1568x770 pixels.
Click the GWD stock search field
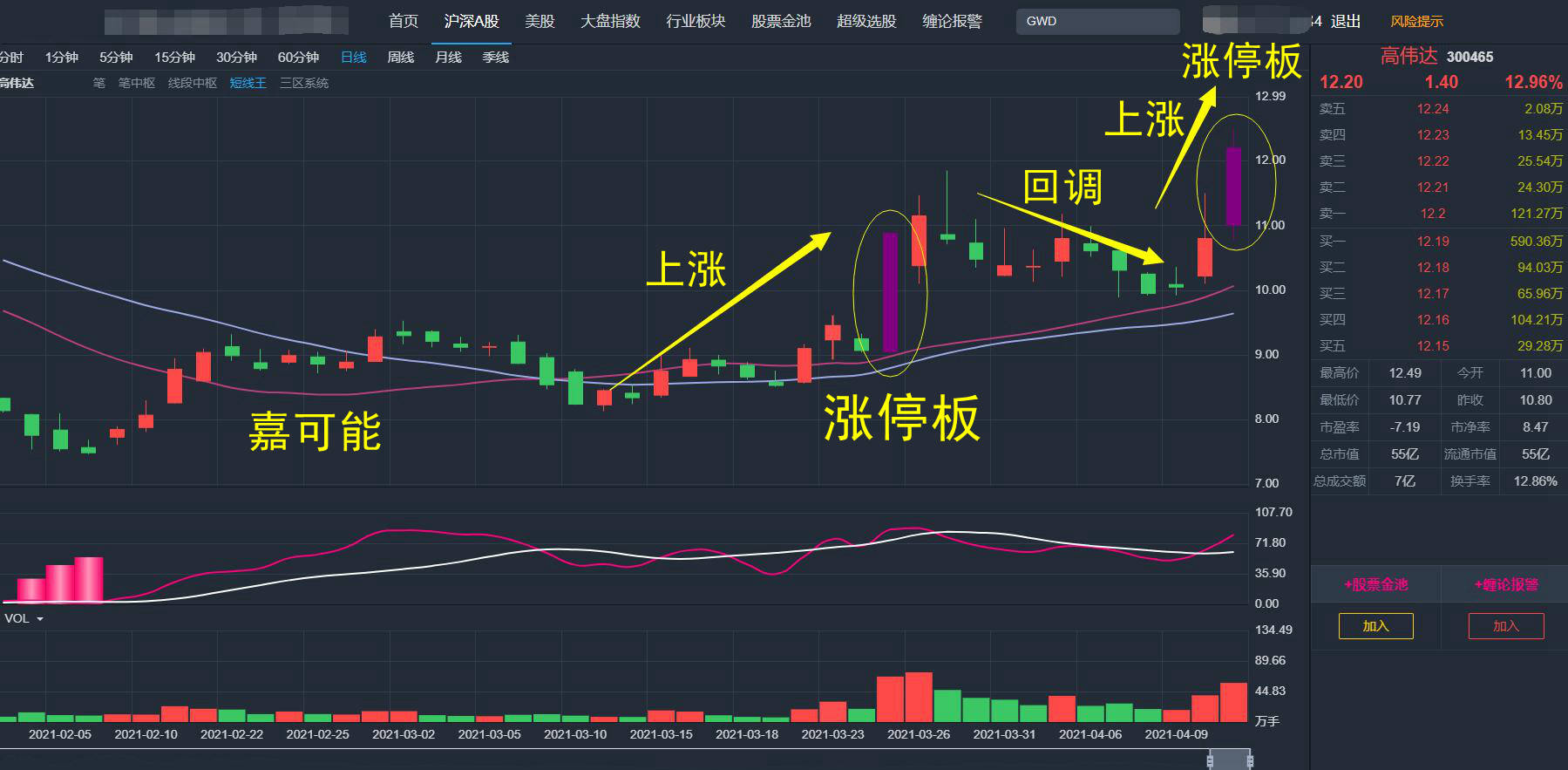tap(1097, 21)
